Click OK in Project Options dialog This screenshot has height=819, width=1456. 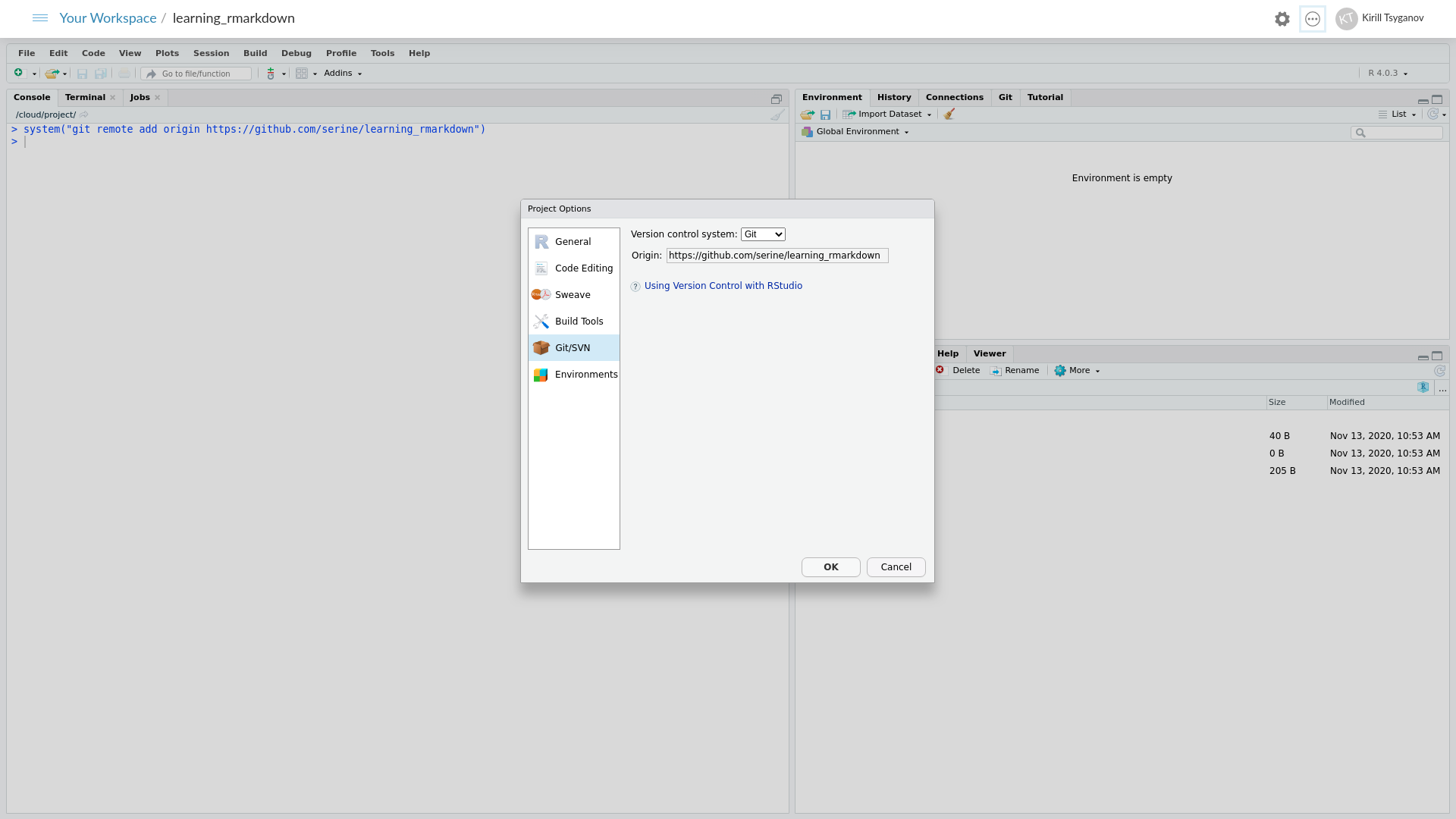tap(831, 567)
